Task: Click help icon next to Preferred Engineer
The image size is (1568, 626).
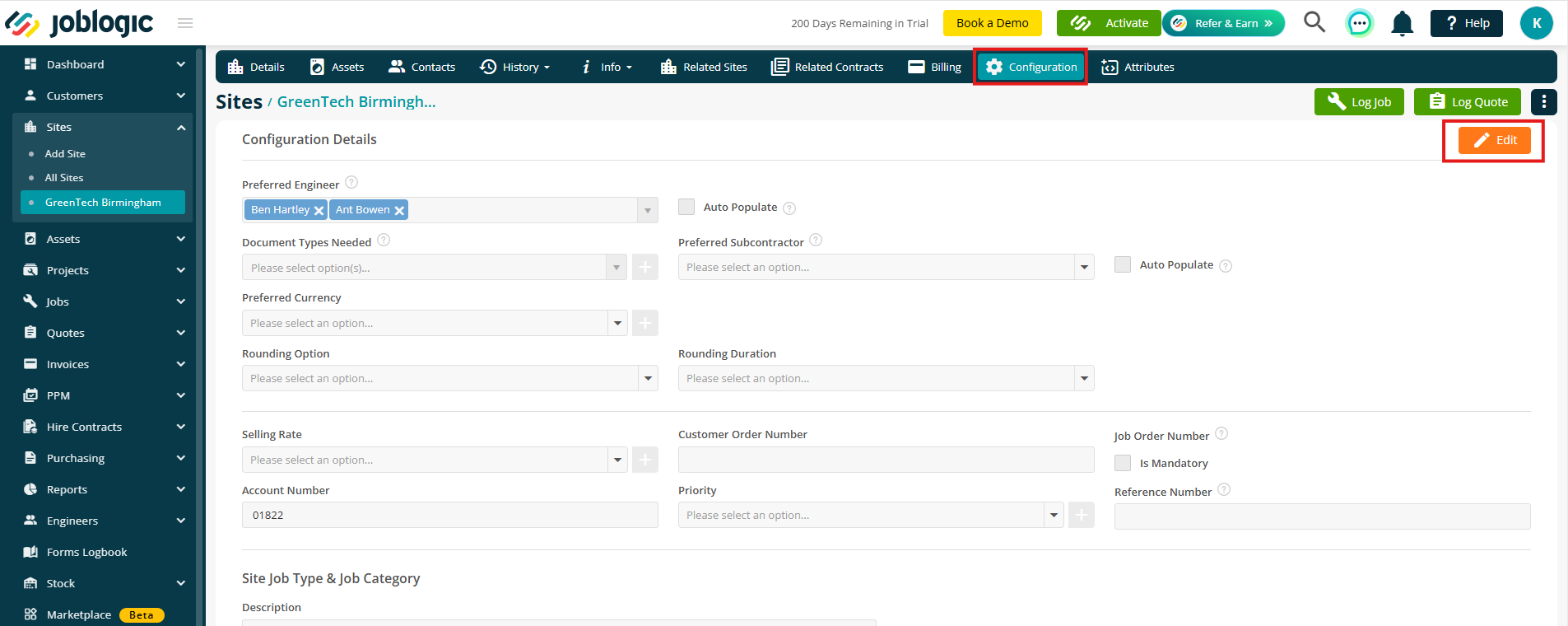Action: (351, 182)
